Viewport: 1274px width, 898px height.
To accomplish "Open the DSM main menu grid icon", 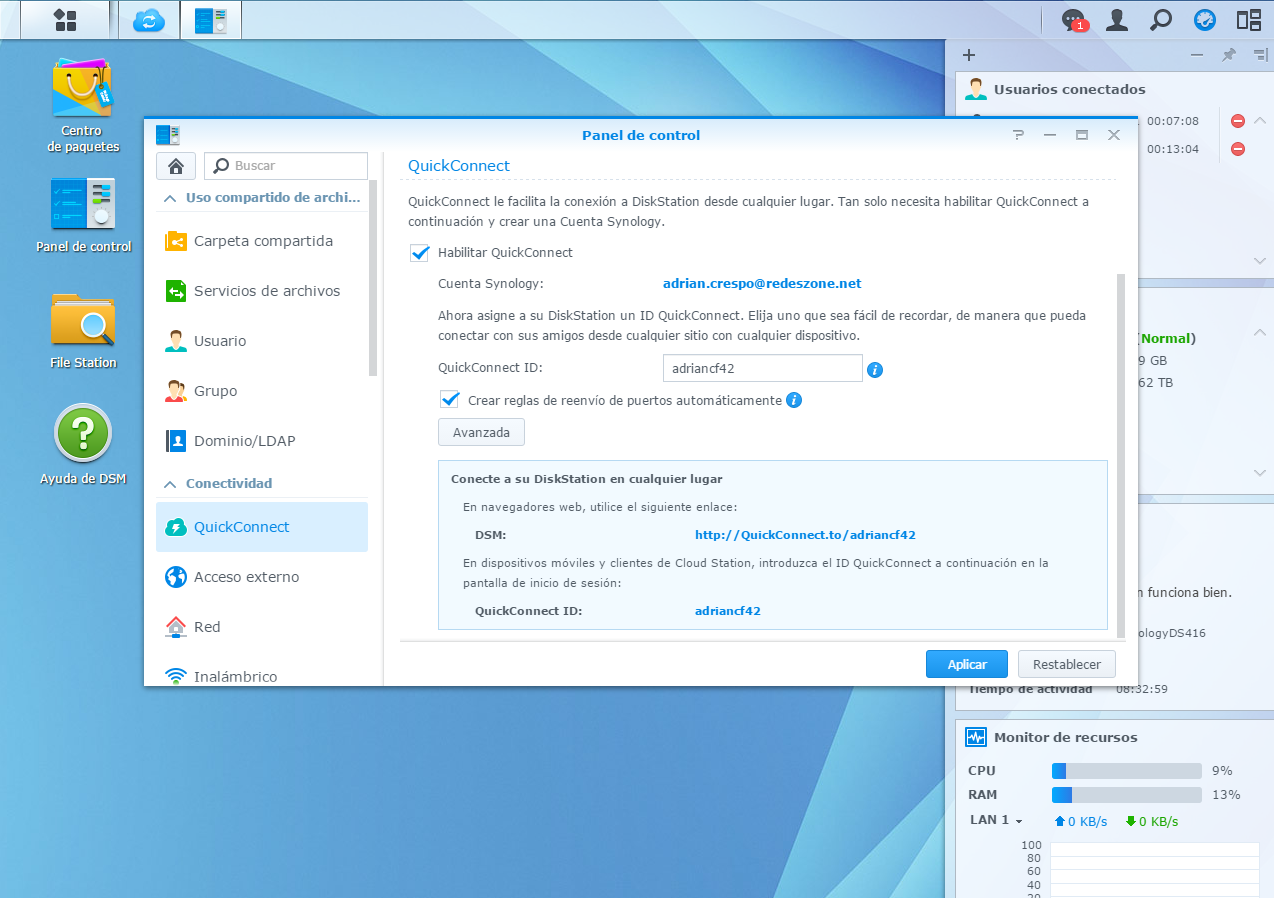I will (65, 19).
